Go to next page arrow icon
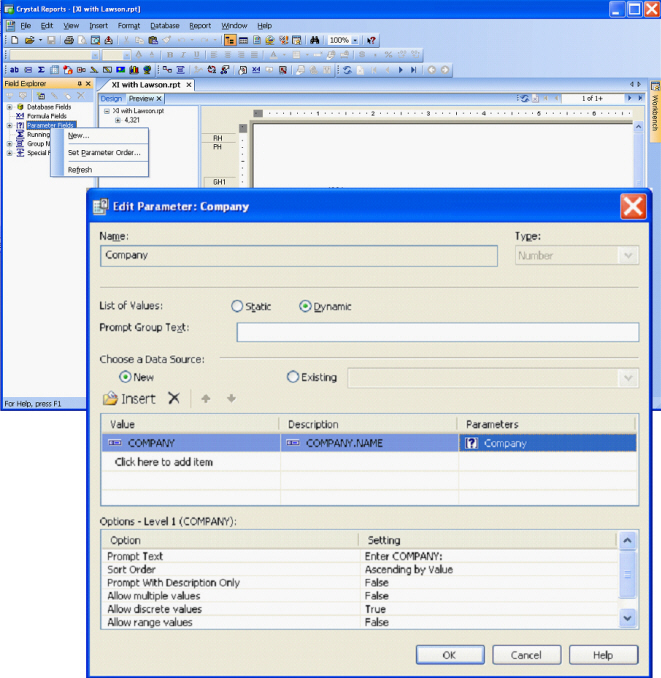This screenshot has width=661, height=678. [x=400, y=70]
